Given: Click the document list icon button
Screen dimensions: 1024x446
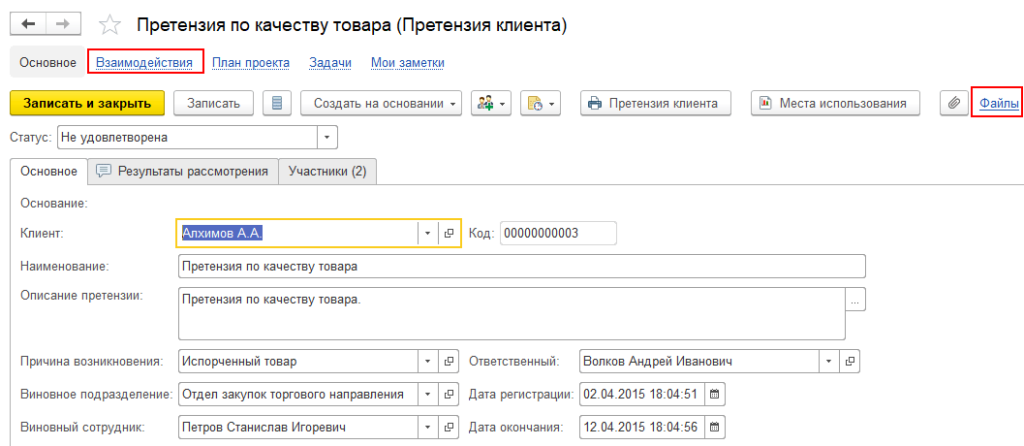Looking at the screenshot, I should pyautogui.click(x=277, y=103).
